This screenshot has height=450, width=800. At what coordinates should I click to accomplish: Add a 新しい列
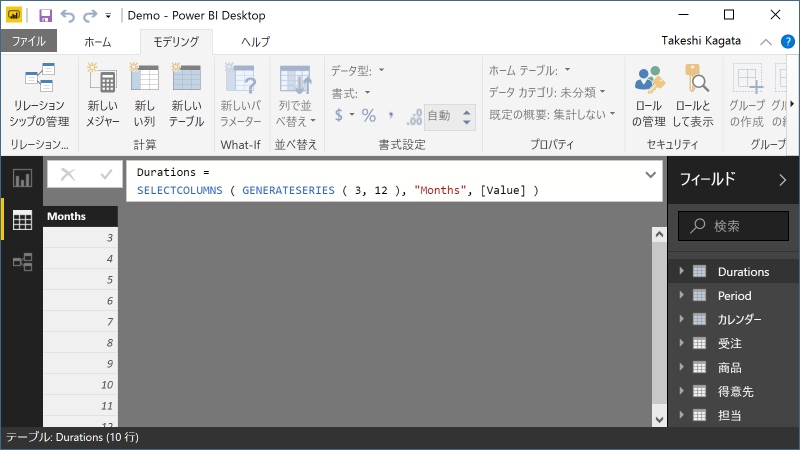pyautogui.click(x=144, y=95)
